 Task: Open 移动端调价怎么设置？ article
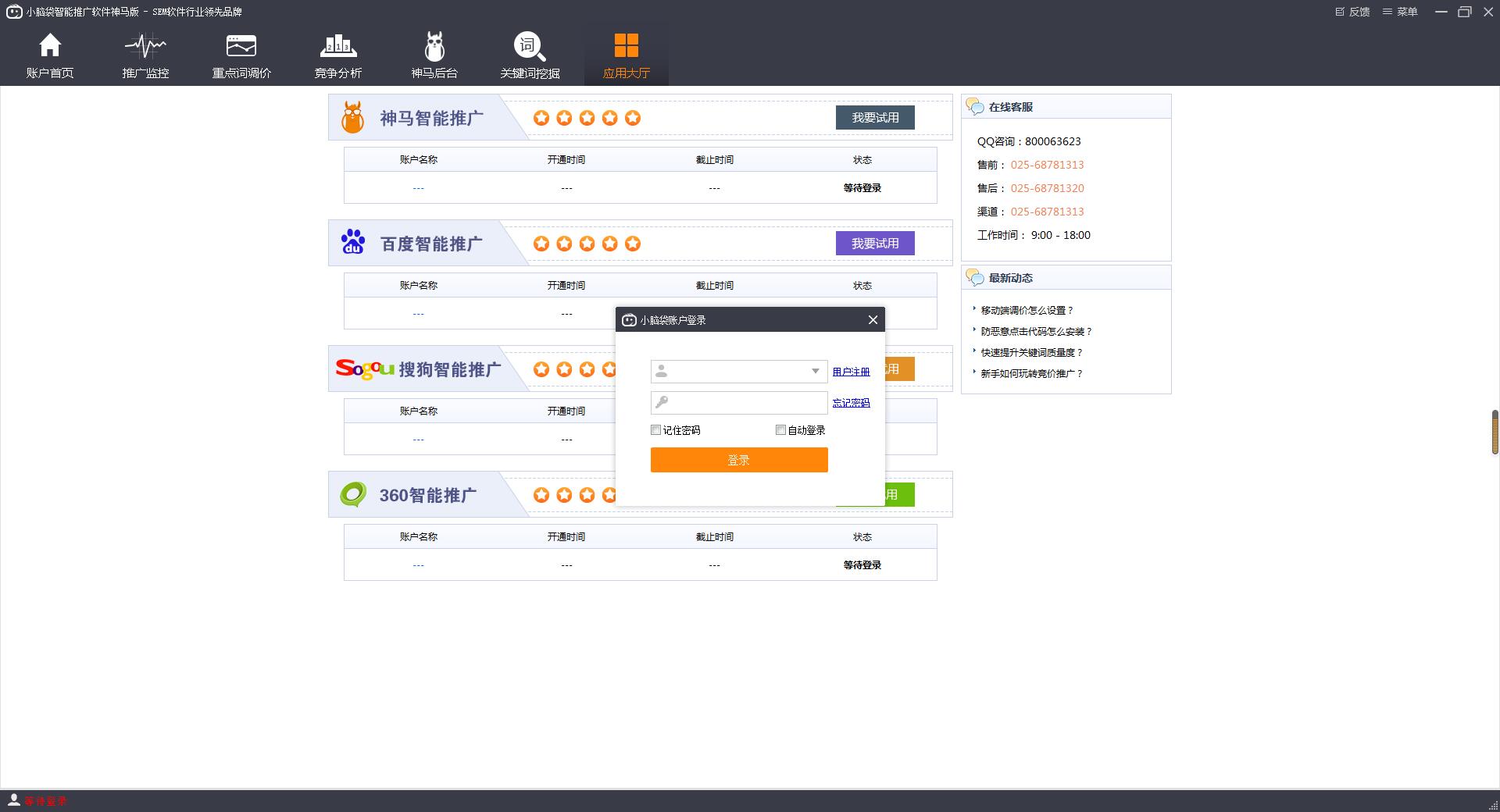(1027, 311)
